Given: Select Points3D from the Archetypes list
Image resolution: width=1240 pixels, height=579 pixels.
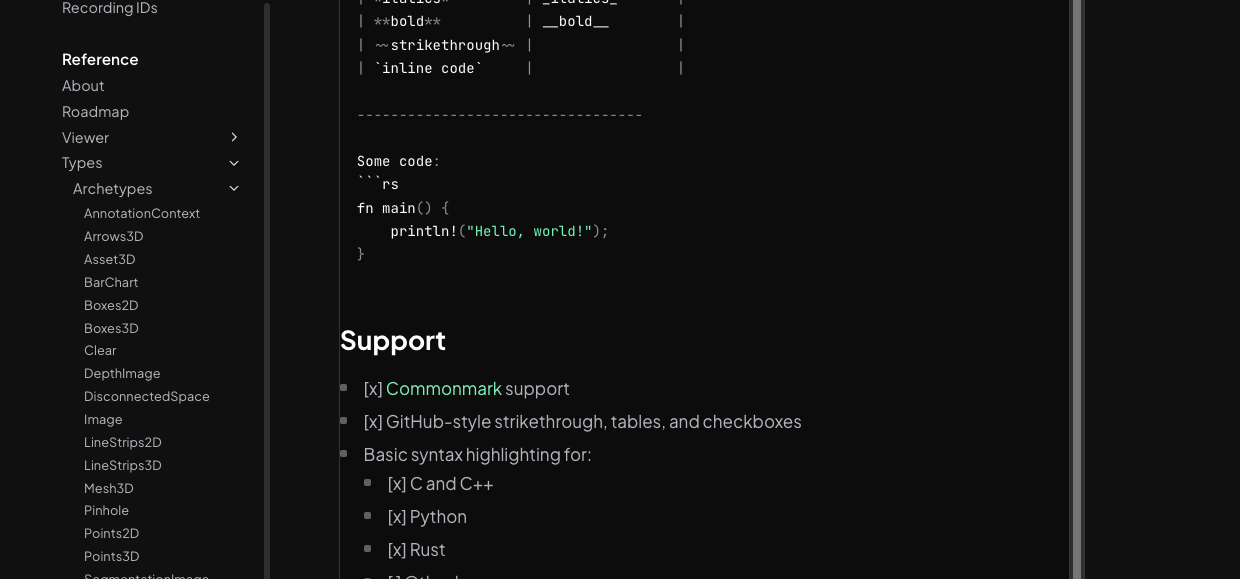Looking at the screenshot, I should point(111,556).
